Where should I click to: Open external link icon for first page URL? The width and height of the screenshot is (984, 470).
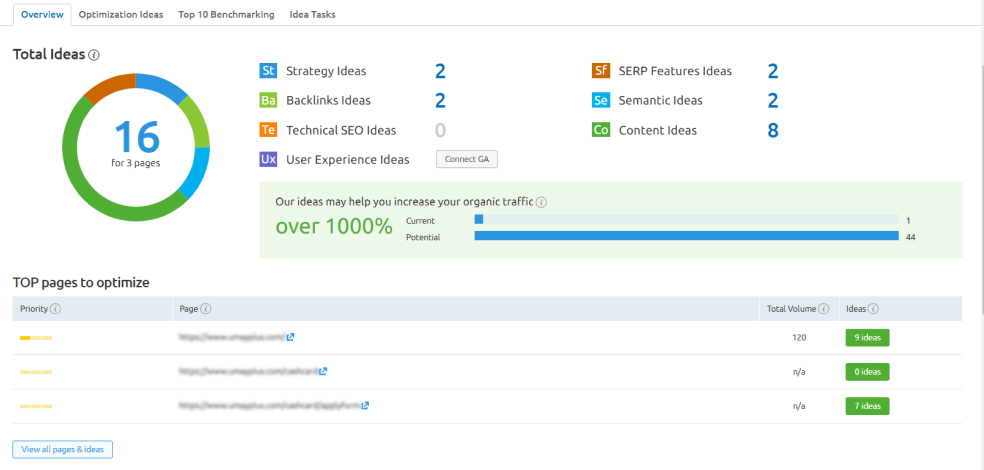point(290,338)
